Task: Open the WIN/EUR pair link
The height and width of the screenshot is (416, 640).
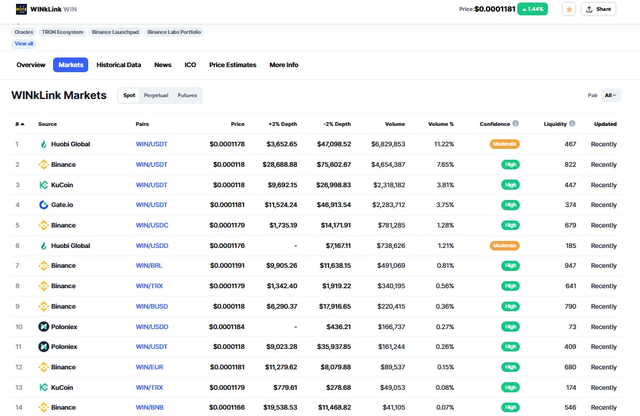Action: (149, 367)
